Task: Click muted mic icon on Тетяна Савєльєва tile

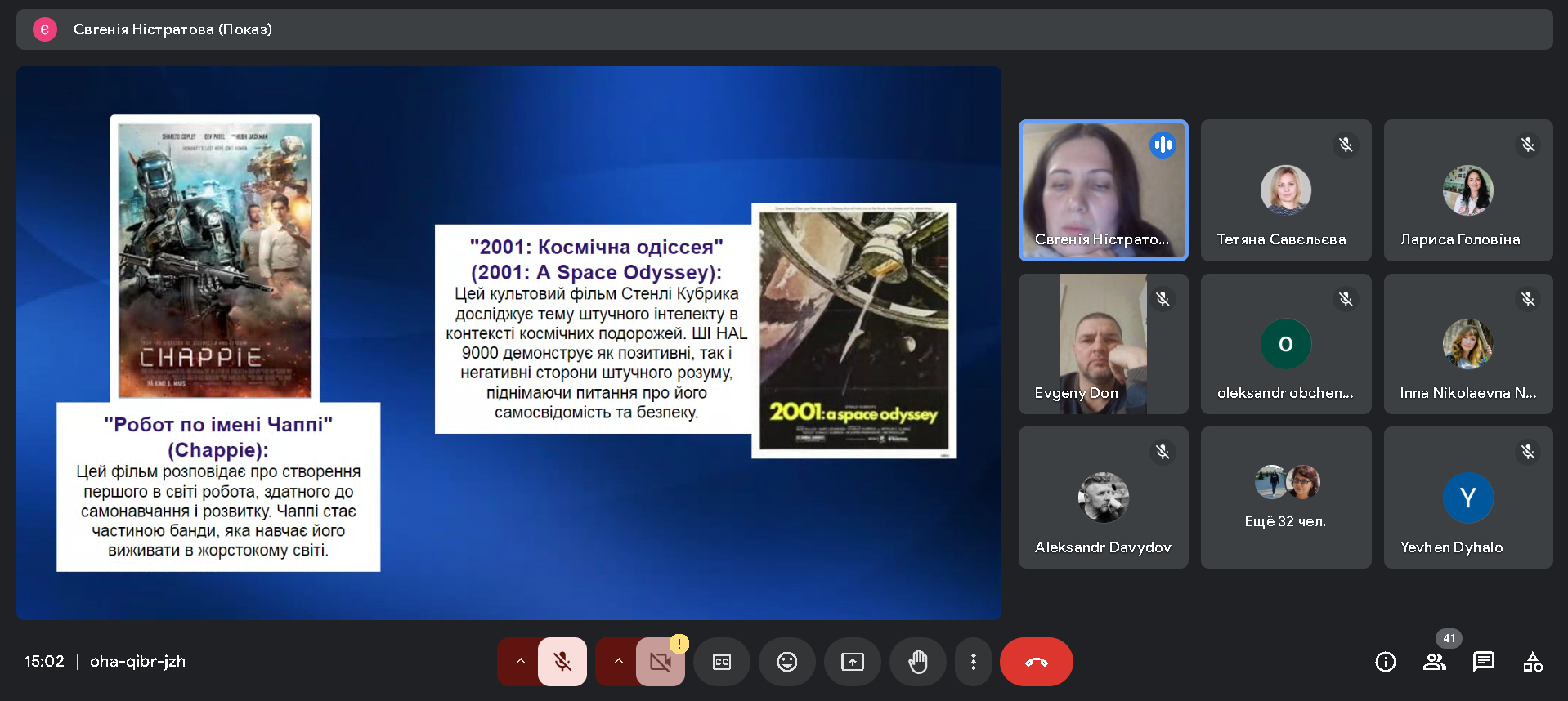Action: (1346, 145)
